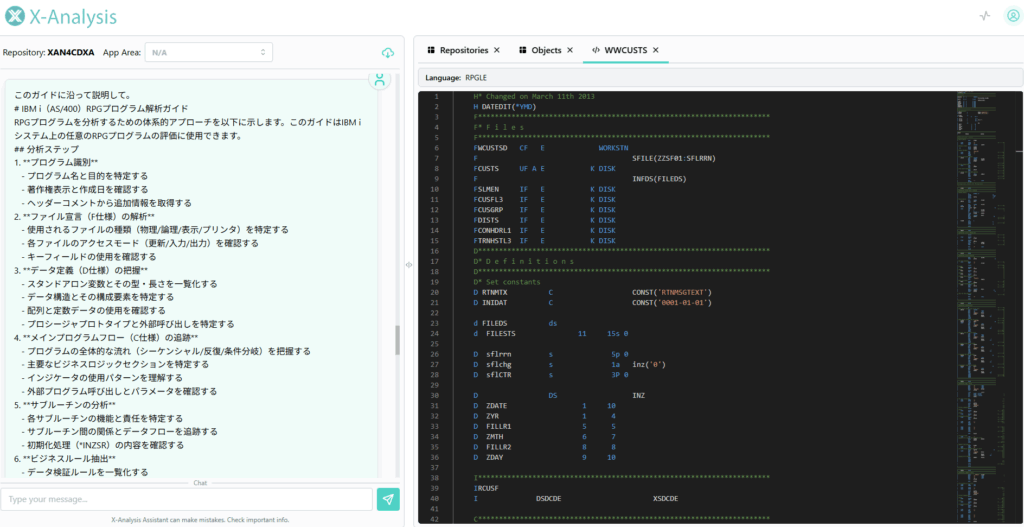This screenshot has width=1024, height=527.
Task: Click the assistant mistakes disclaimer text
Action: 200,520
